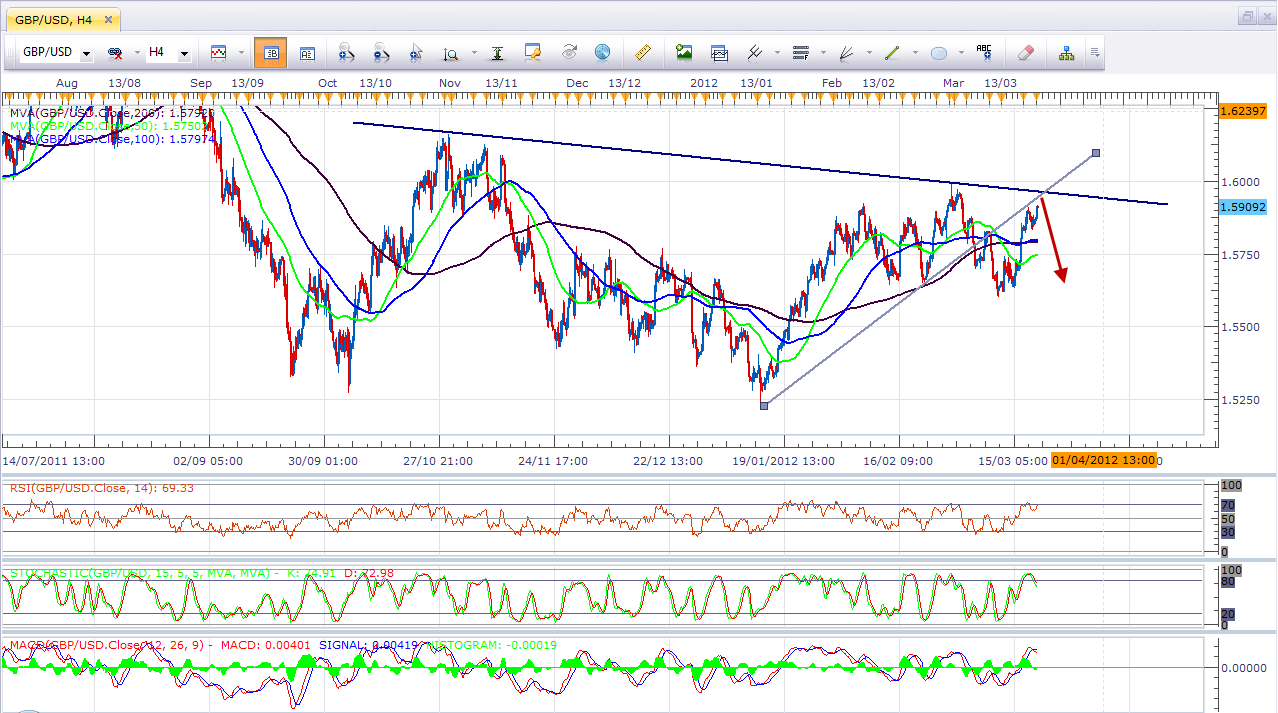This screenshot has width=1278, height=713.
Task: Click the Nov month label on top axis
Action: [450, 83]
